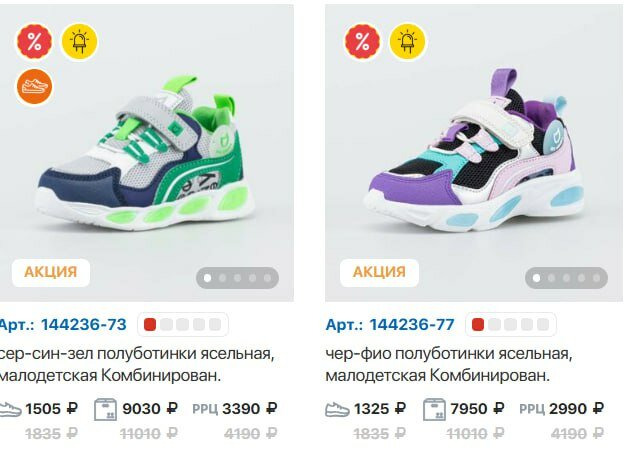Screen dimensions: 626x459
Task: Select last image dot on green sneaker carousel
Action: click(267, 278)
